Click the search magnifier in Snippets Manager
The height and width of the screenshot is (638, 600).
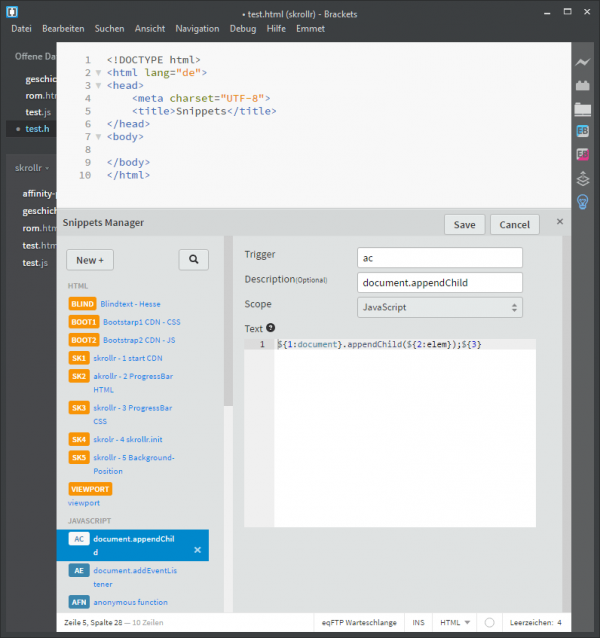(x=194, y=260)
